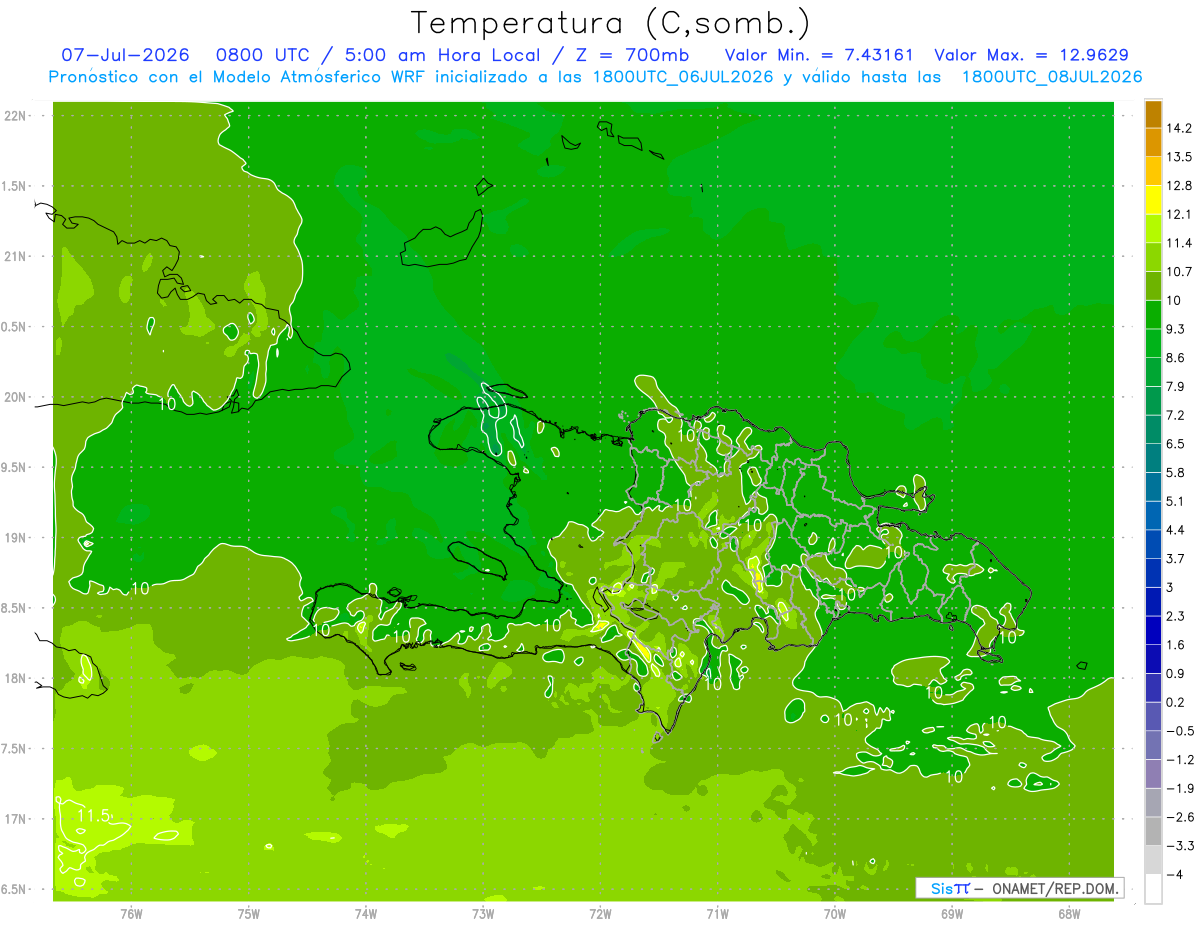Click the "Temperatura (C,somb.)" chart title
Image resolution: width=1200 pixels, height=927 pixels.
pyautogui.click(x=610, y=23)
